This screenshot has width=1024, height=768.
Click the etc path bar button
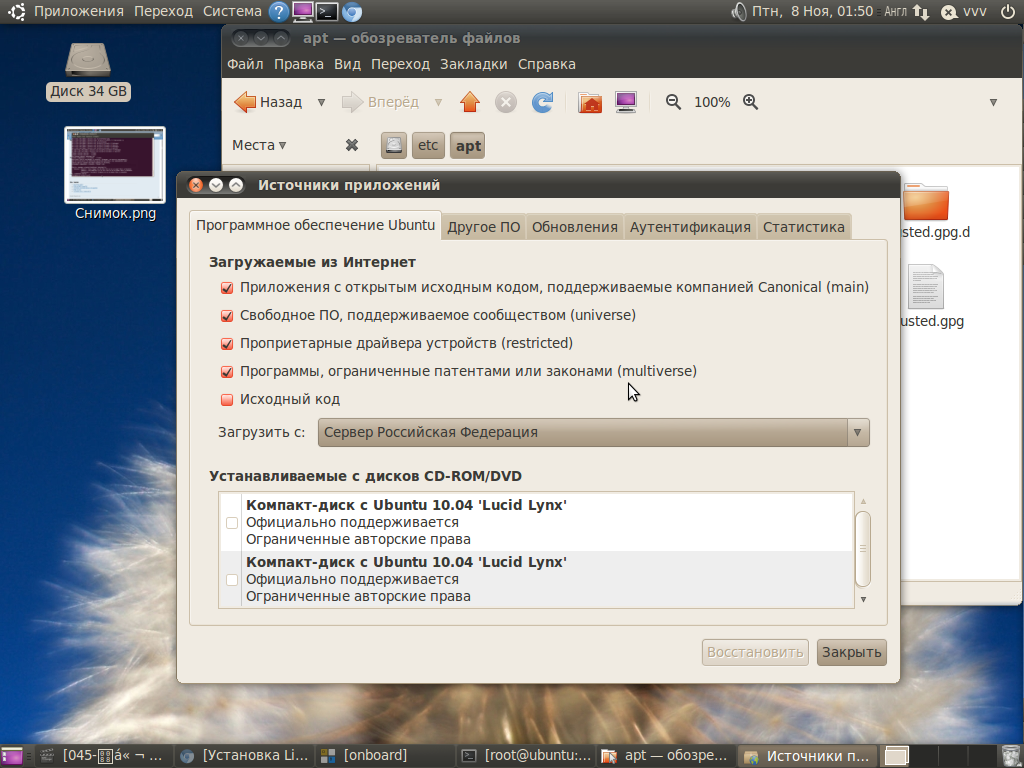pyautogui.click(x=428, y=145)
